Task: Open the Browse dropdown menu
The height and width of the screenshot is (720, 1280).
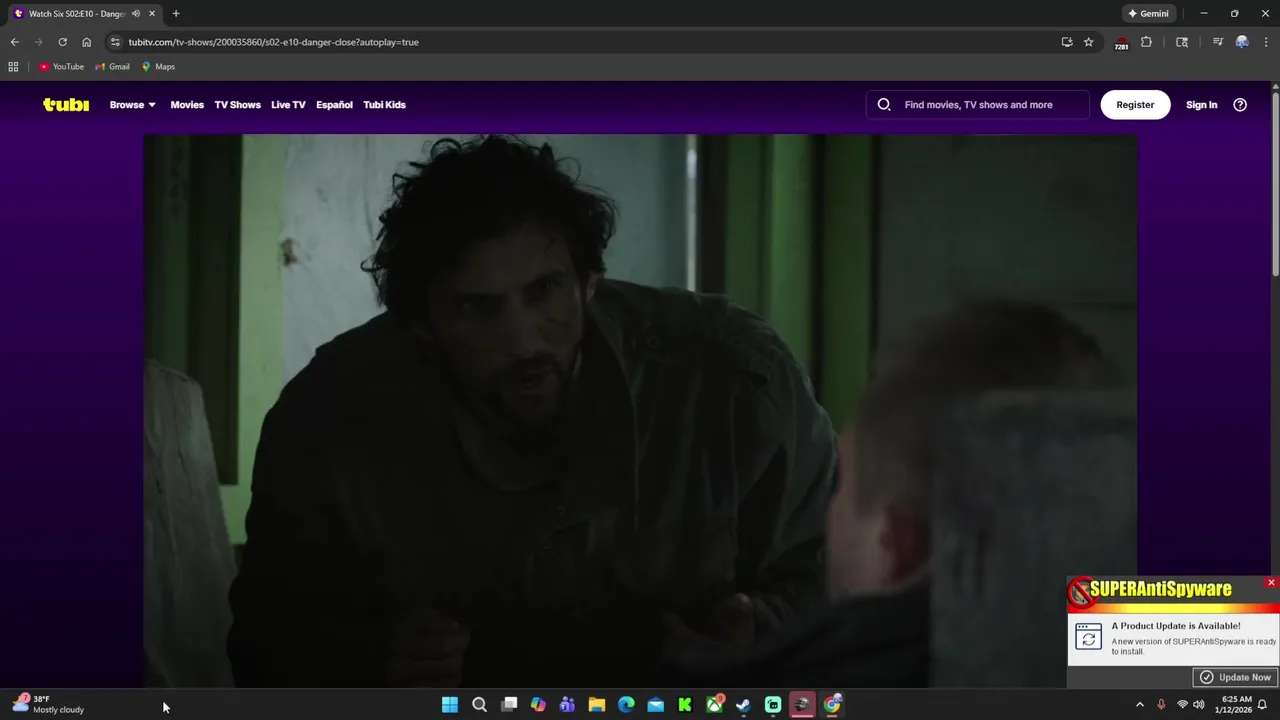Action: pos(132,104)
